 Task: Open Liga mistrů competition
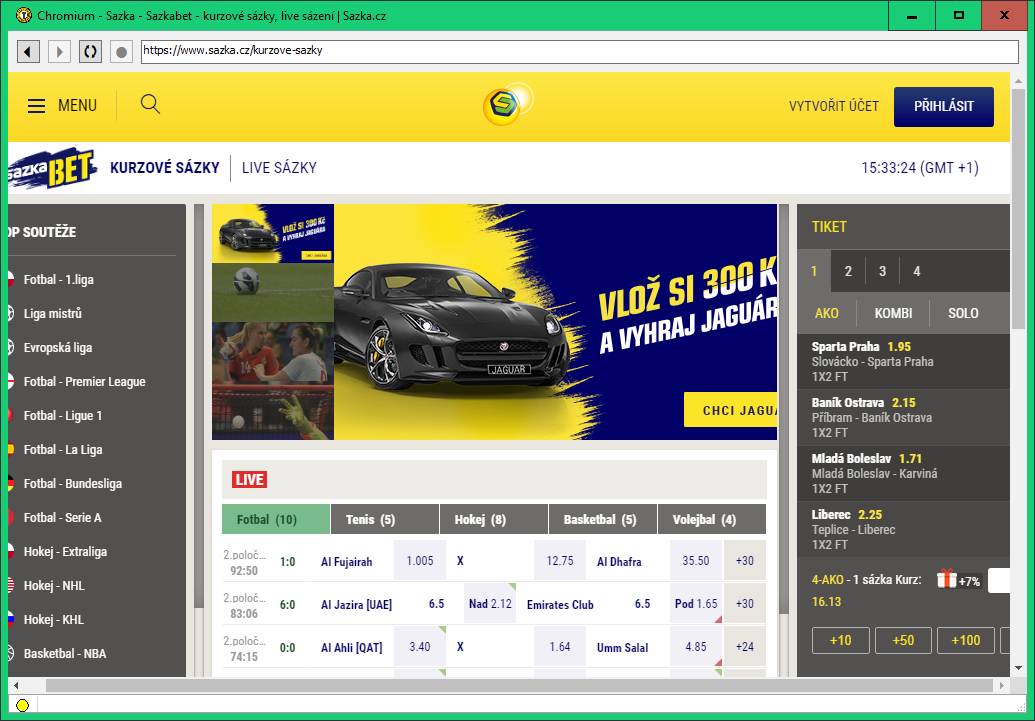[x=53, y=314]
